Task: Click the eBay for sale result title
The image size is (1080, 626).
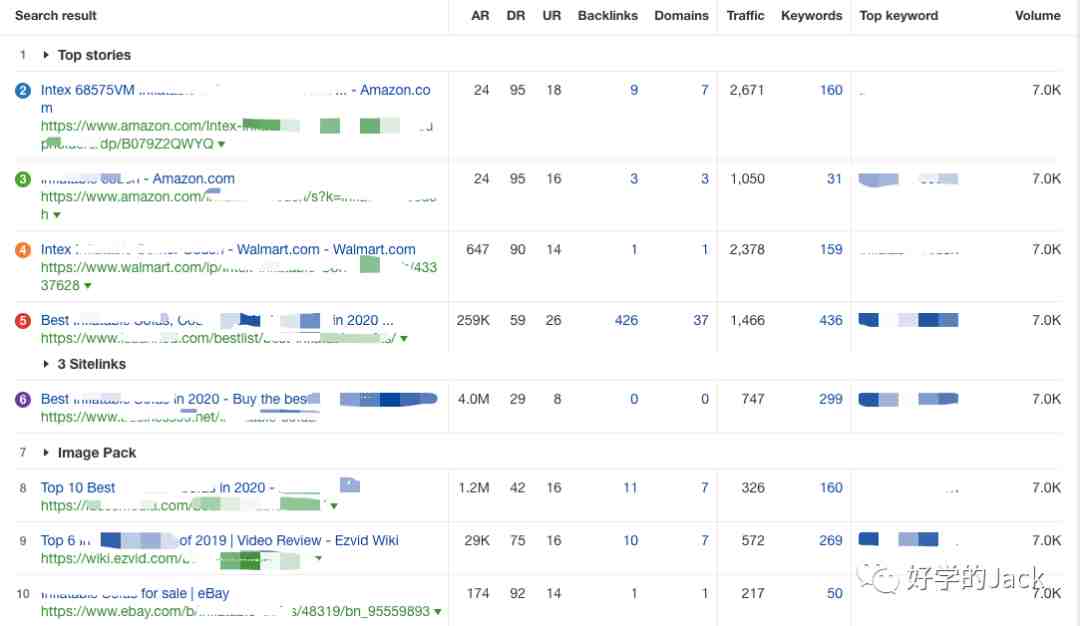Action: point(135,594)
